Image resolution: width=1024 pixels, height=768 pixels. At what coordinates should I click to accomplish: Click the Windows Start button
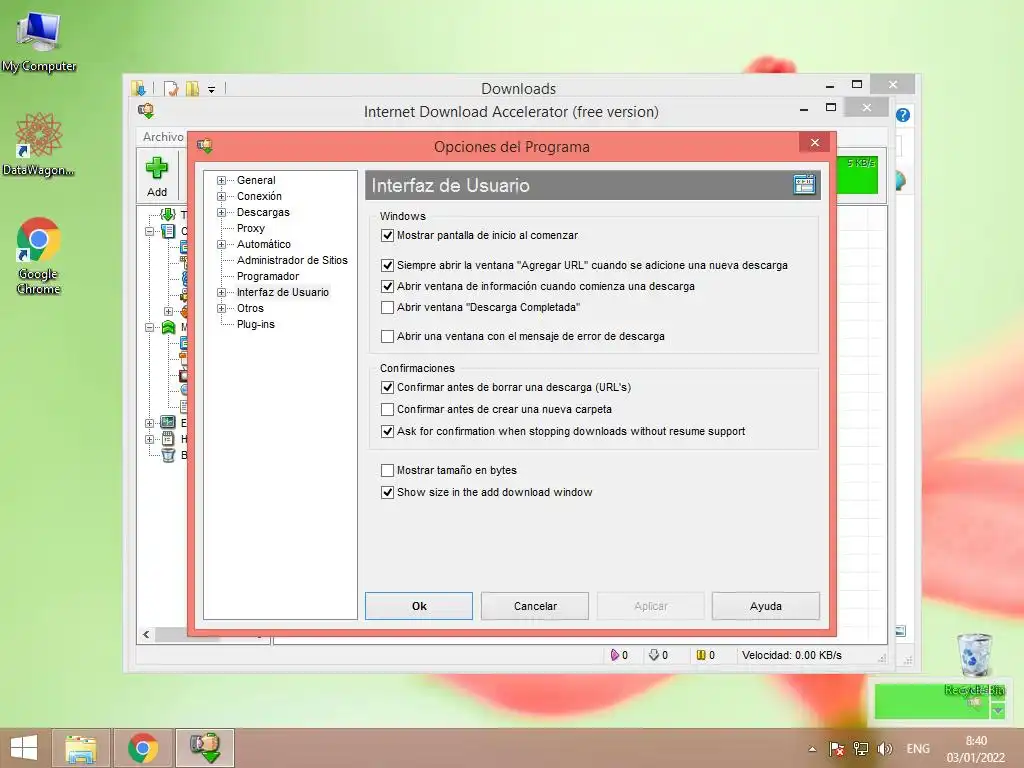(x=24, y=748)
